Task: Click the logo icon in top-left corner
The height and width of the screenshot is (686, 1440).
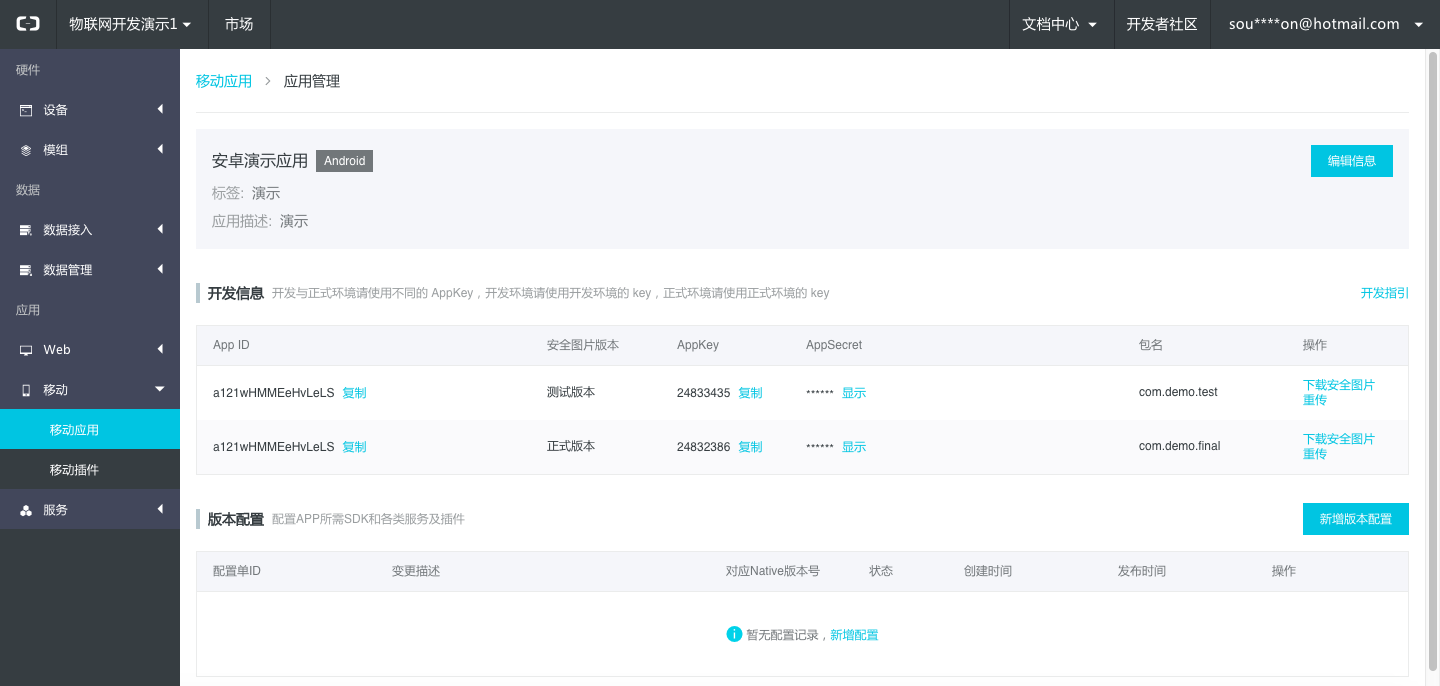Action: click(28, 24)
